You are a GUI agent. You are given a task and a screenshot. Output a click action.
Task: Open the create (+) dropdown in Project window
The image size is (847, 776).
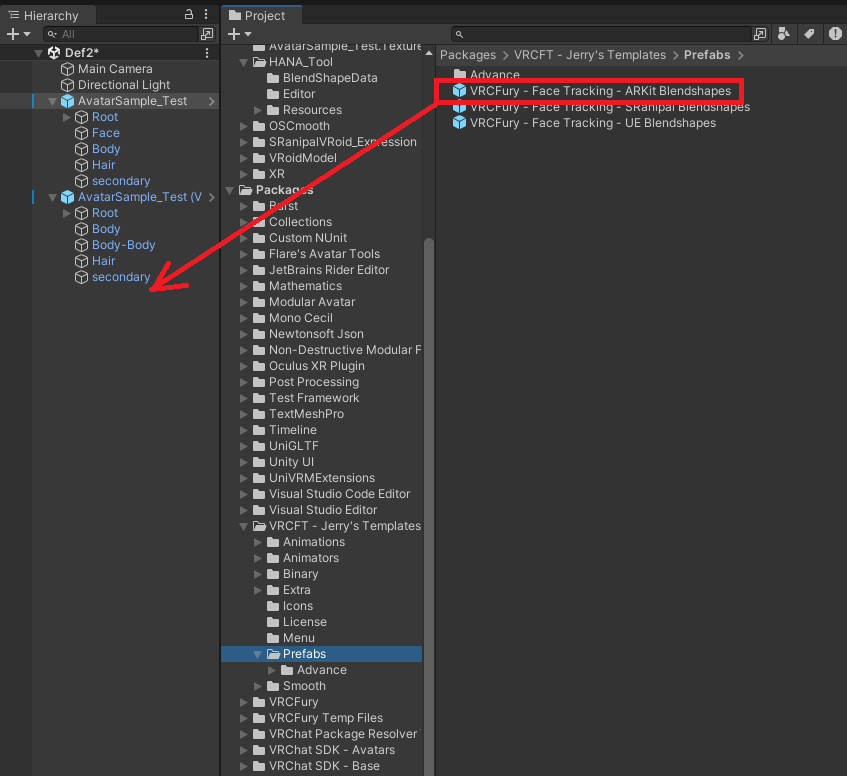[x=234, y=33]
